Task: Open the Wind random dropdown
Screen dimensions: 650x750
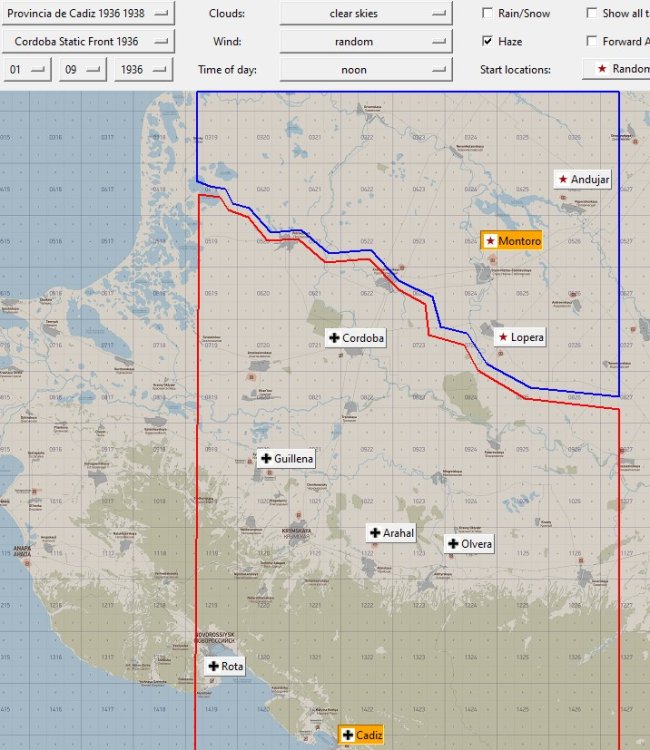Action: (x=366, y=42)
